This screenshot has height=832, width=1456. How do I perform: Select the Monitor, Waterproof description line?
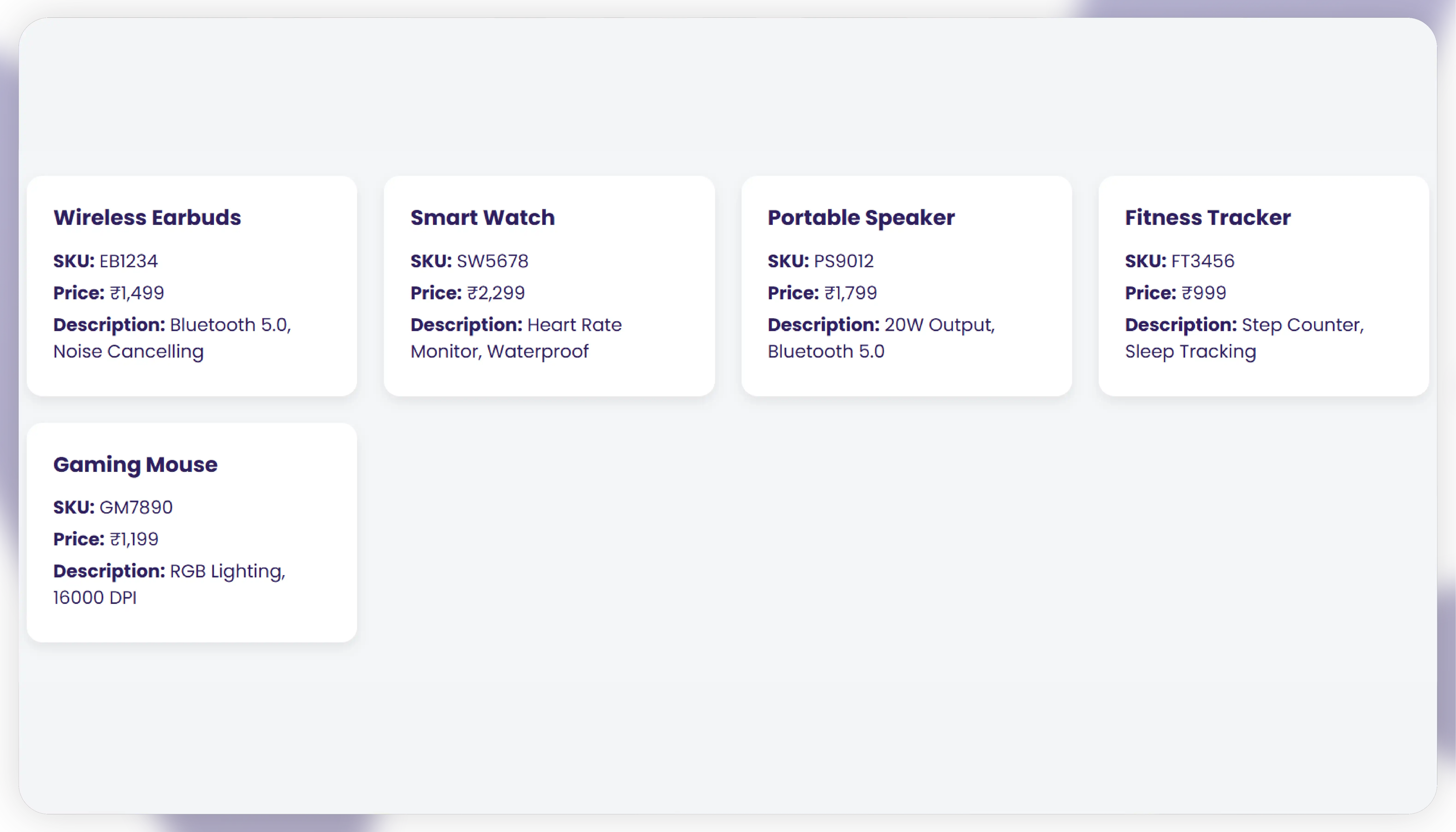tap(499, 351)
